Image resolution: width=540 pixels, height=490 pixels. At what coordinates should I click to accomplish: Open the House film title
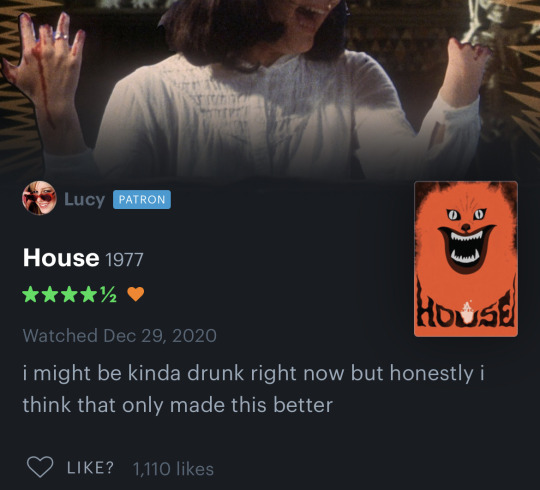coord(61,258)
